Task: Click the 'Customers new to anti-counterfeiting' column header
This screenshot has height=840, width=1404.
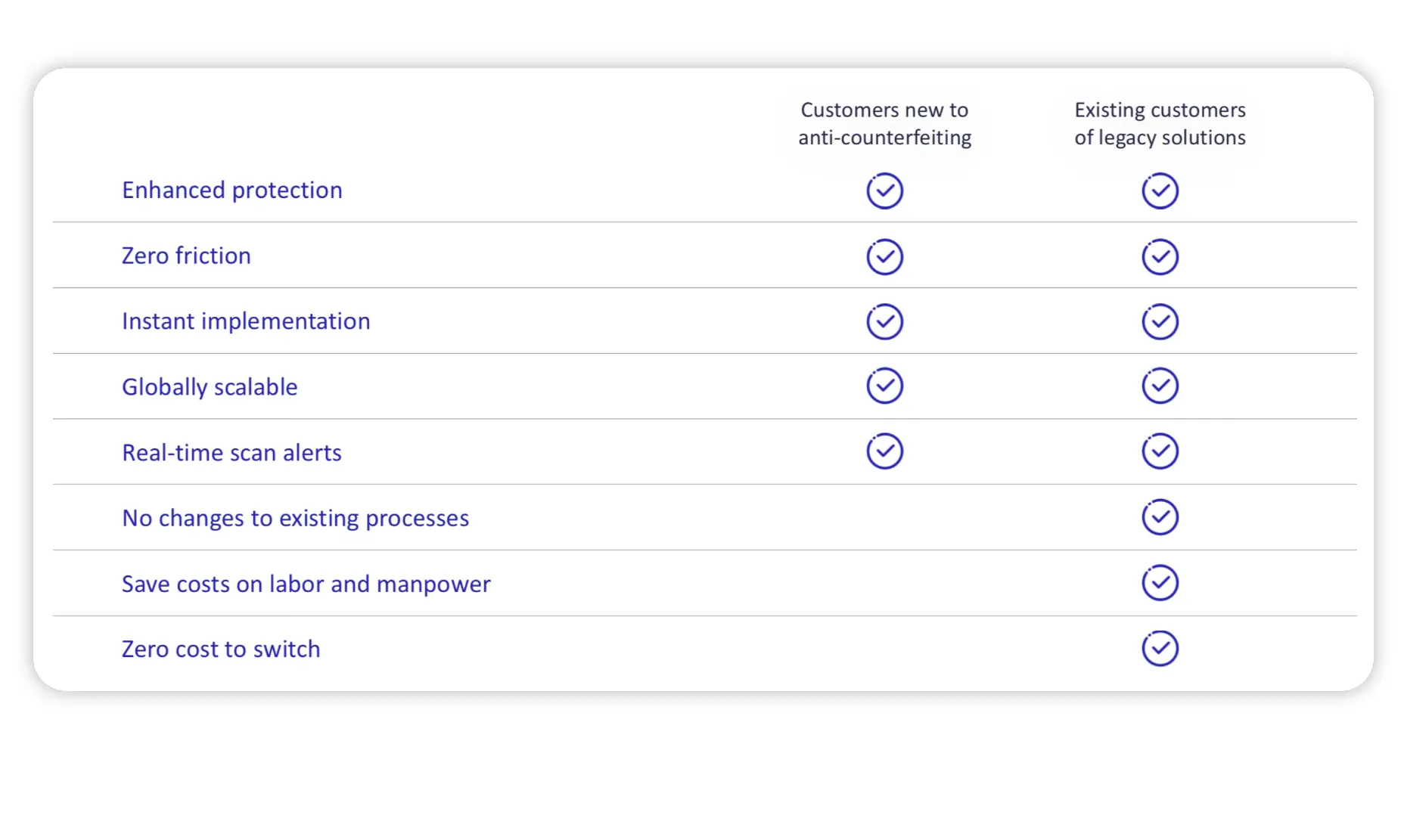Action: pyautogui.click(x=884, y=123)
